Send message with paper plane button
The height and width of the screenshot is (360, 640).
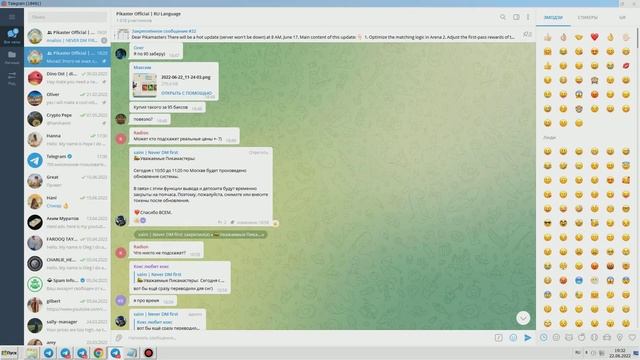(528, 338)
